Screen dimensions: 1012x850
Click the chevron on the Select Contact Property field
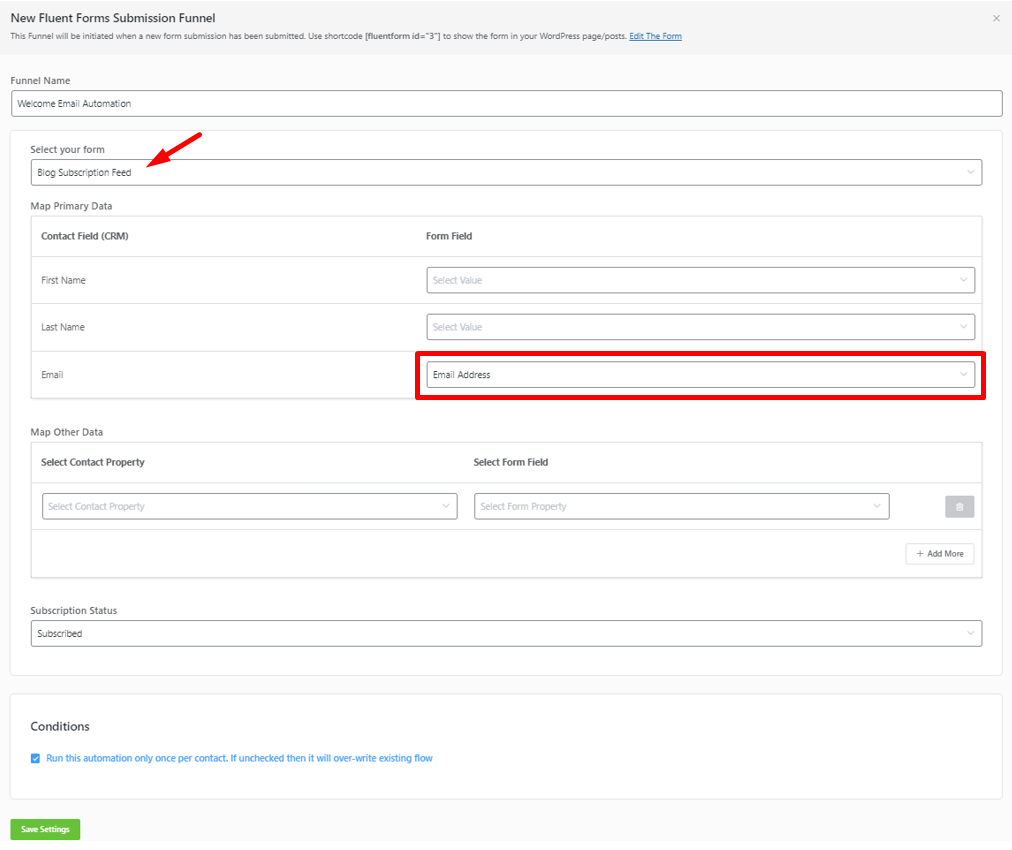tap(447, 506)
